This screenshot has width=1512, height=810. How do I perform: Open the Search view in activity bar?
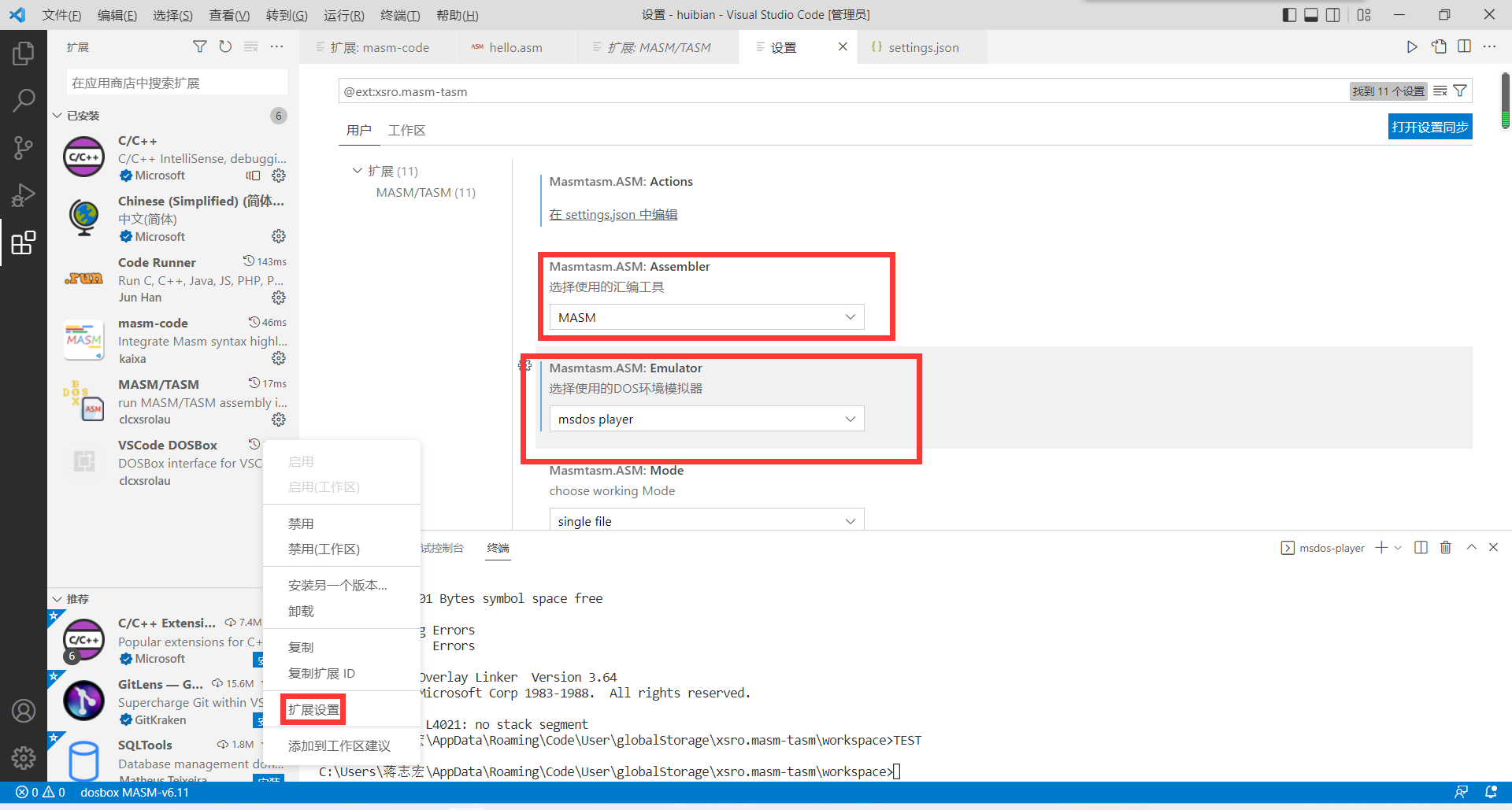click(x=24, y=100)
